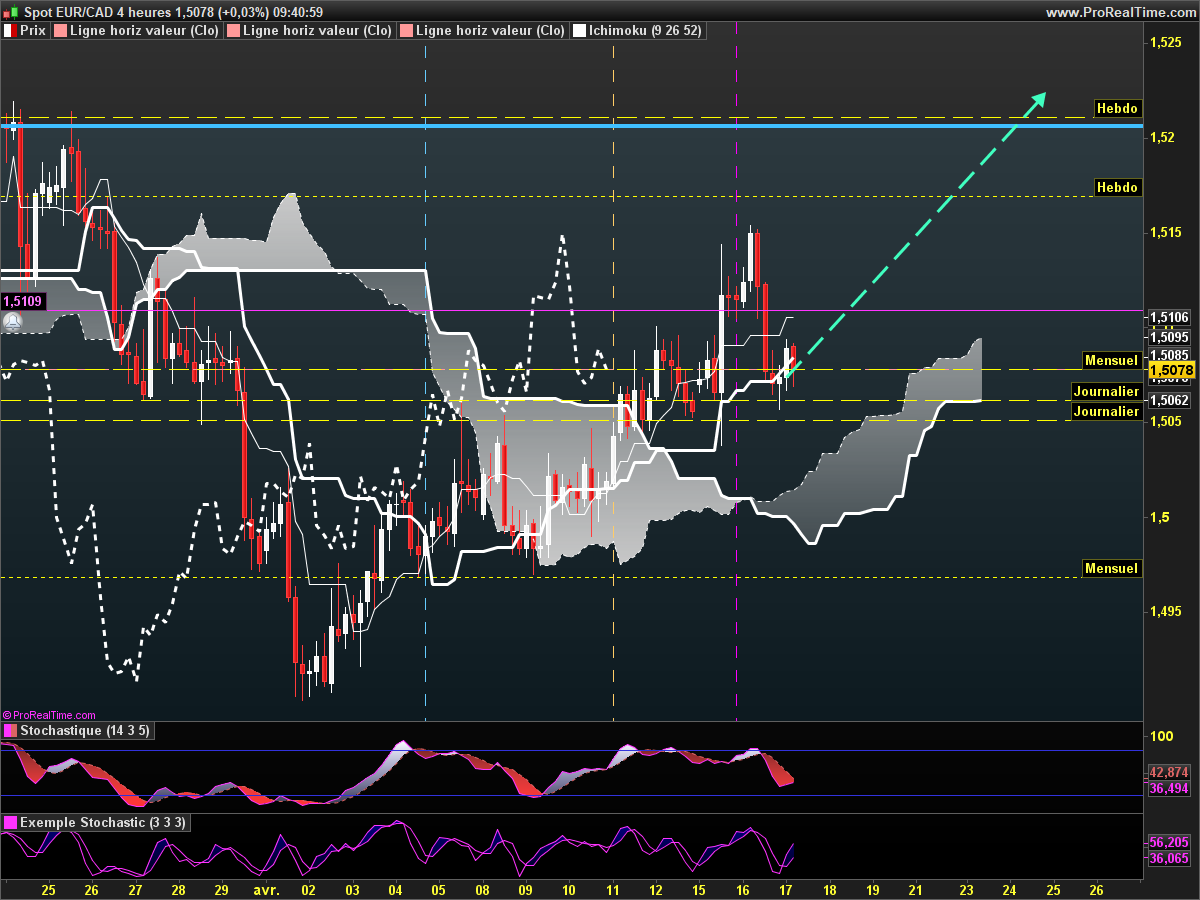Click the 1,5062 price tag

(x=1168, y=400)
